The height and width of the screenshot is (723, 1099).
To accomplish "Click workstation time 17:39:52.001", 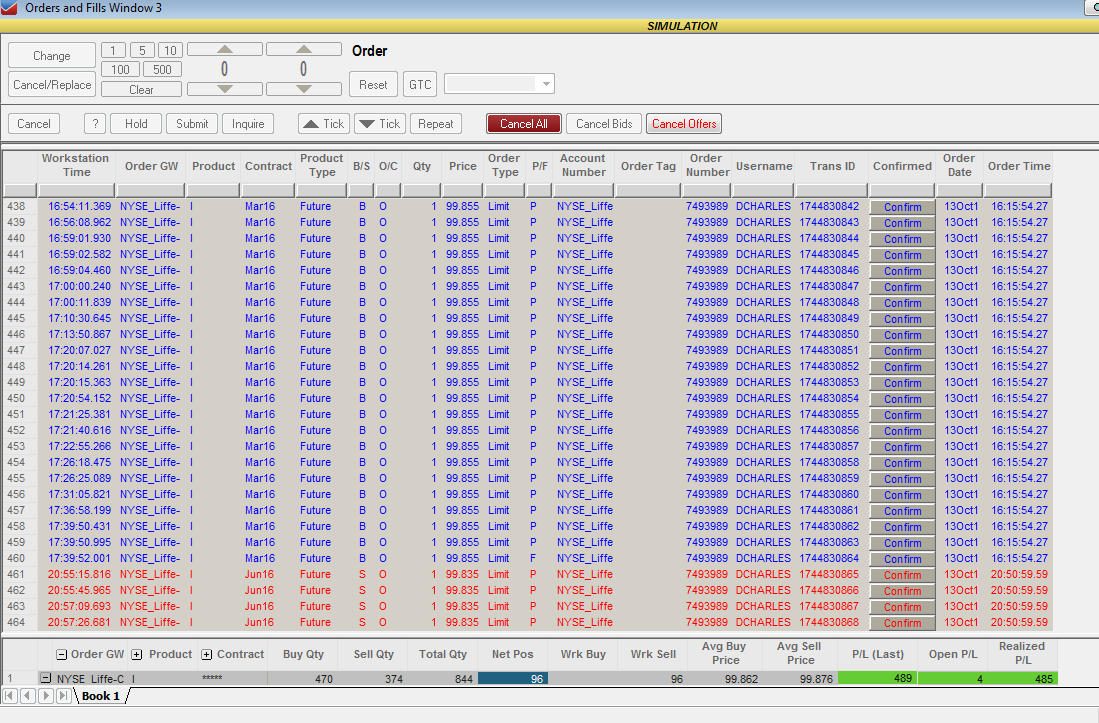I will click(x=79, y=558).
